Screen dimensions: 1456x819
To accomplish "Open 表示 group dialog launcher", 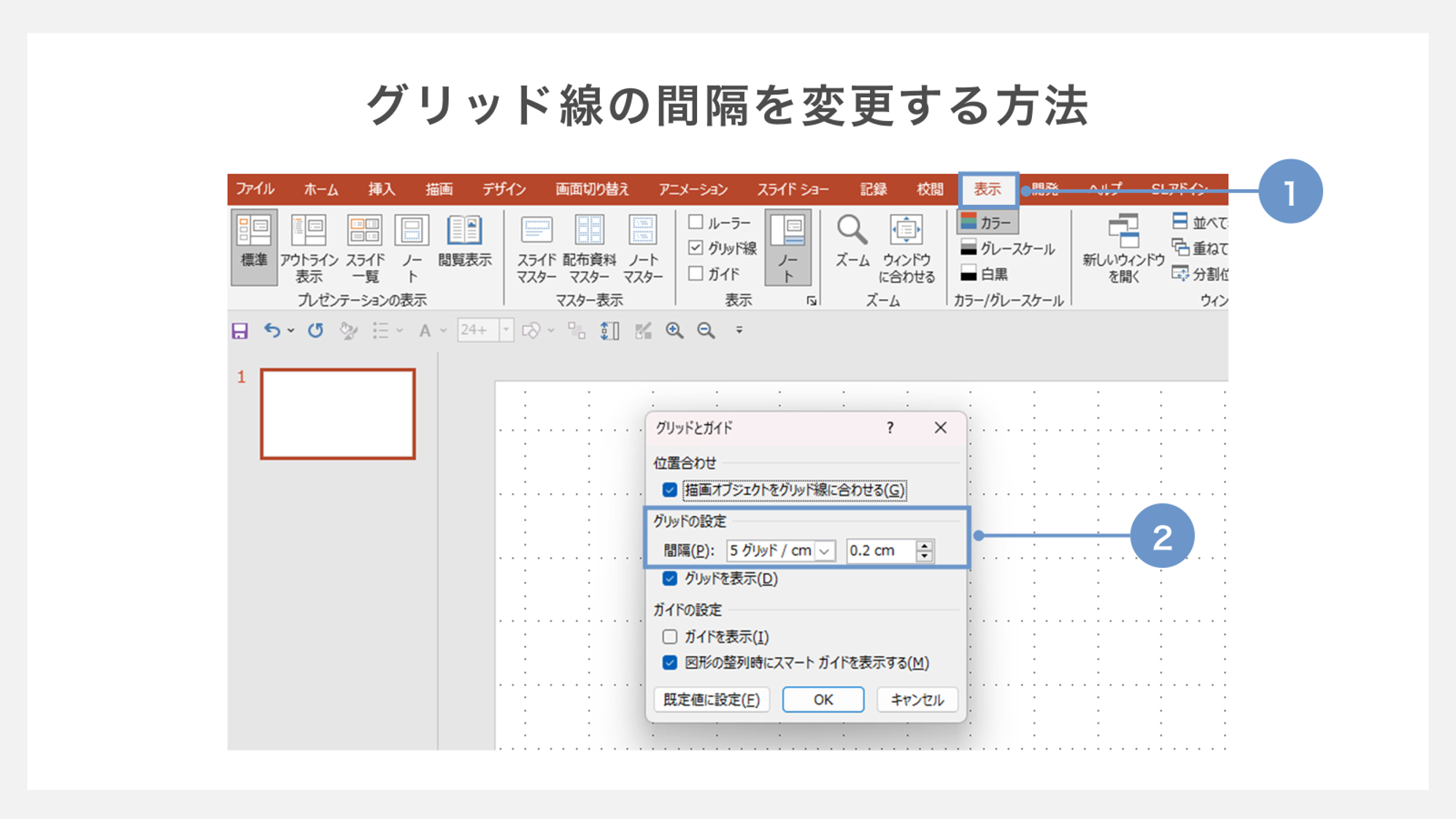I will (x=812, y=301).
